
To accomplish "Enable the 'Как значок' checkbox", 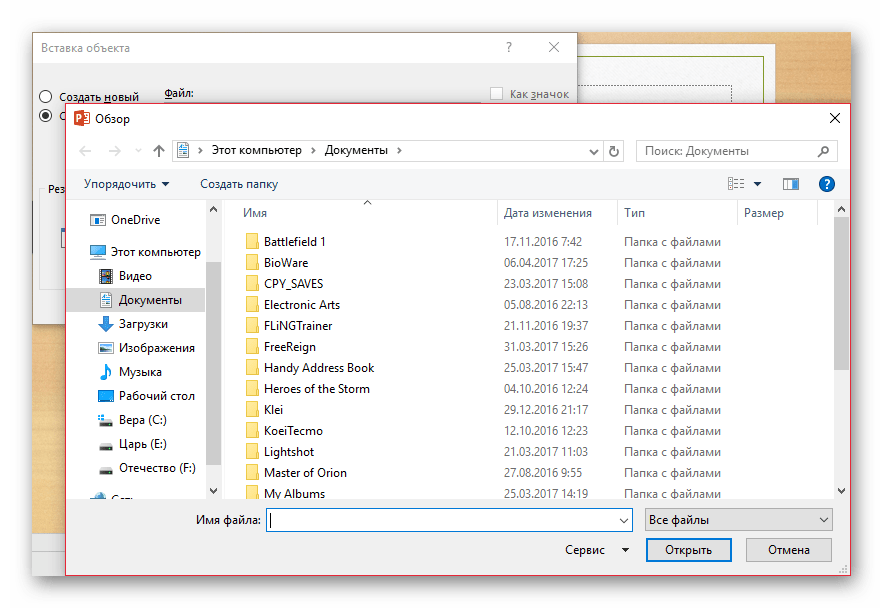I will (x=497, y=94).
